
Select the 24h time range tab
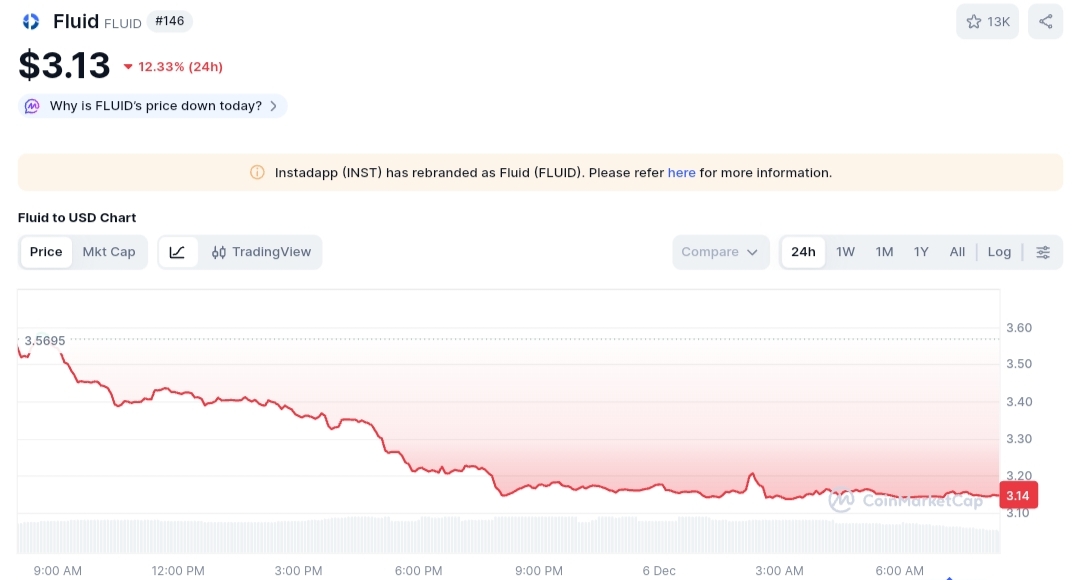click(x=803, y=252)
